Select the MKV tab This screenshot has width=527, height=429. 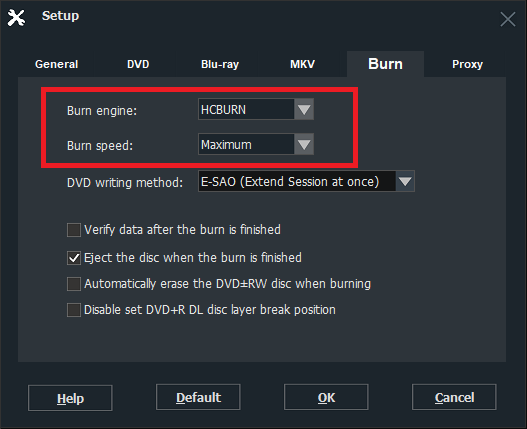point(302,64)
